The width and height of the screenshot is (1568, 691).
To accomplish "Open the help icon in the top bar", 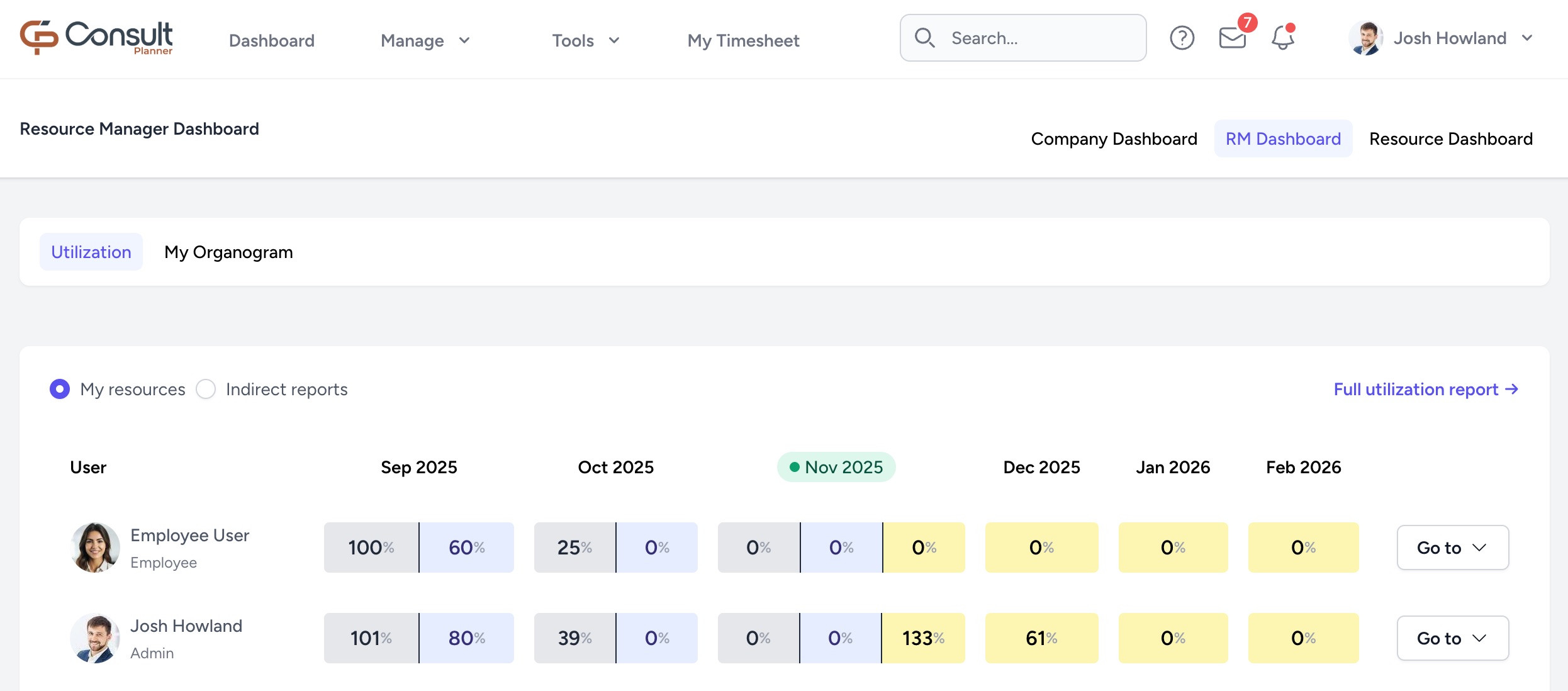I will [1182, 38].
